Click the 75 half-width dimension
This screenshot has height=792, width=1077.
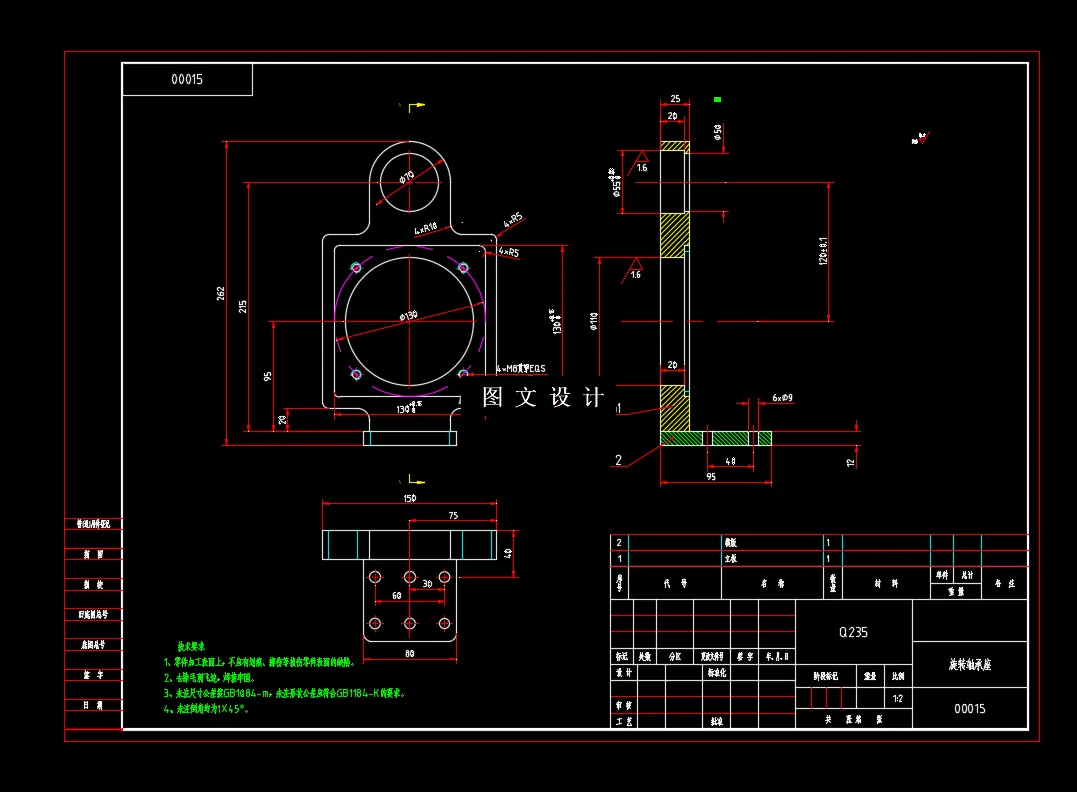click(453, 515)
